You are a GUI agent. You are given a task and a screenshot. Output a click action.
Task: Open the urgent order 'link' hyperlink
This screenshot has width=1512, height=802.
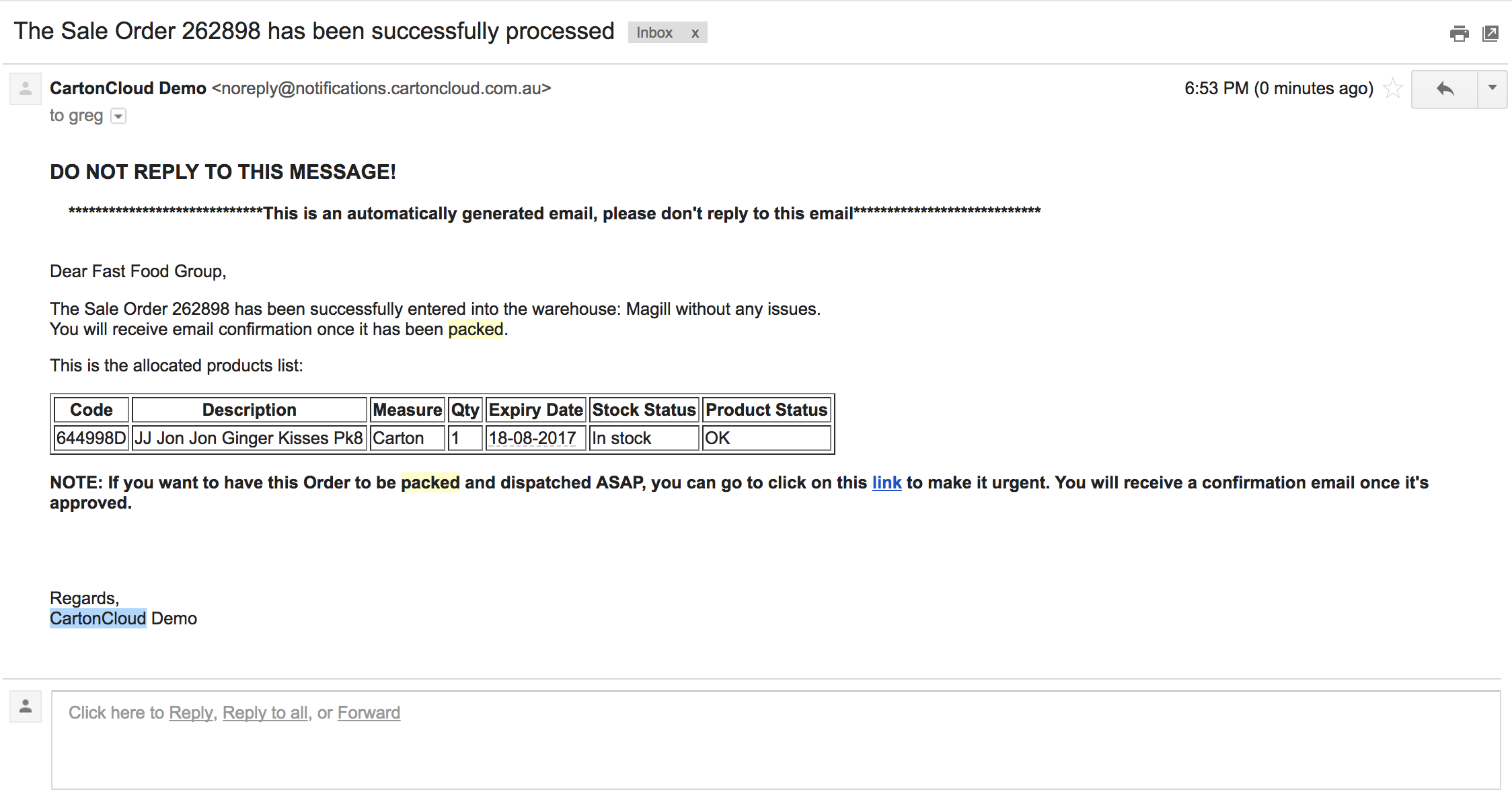[886, 482]
